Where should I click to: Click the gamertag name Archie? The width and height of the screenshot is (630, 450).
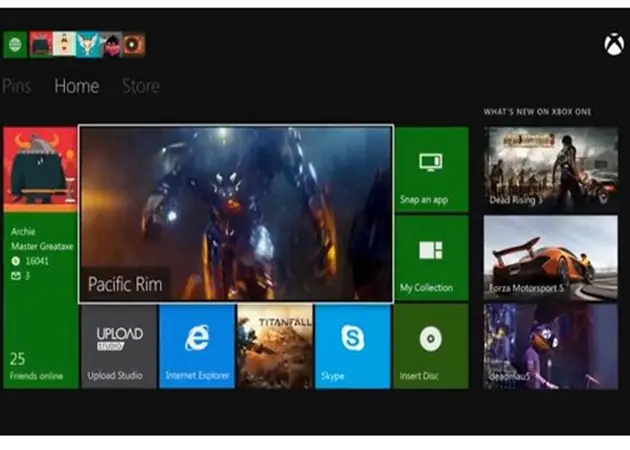pyautogui.click(x=23, y=232)
